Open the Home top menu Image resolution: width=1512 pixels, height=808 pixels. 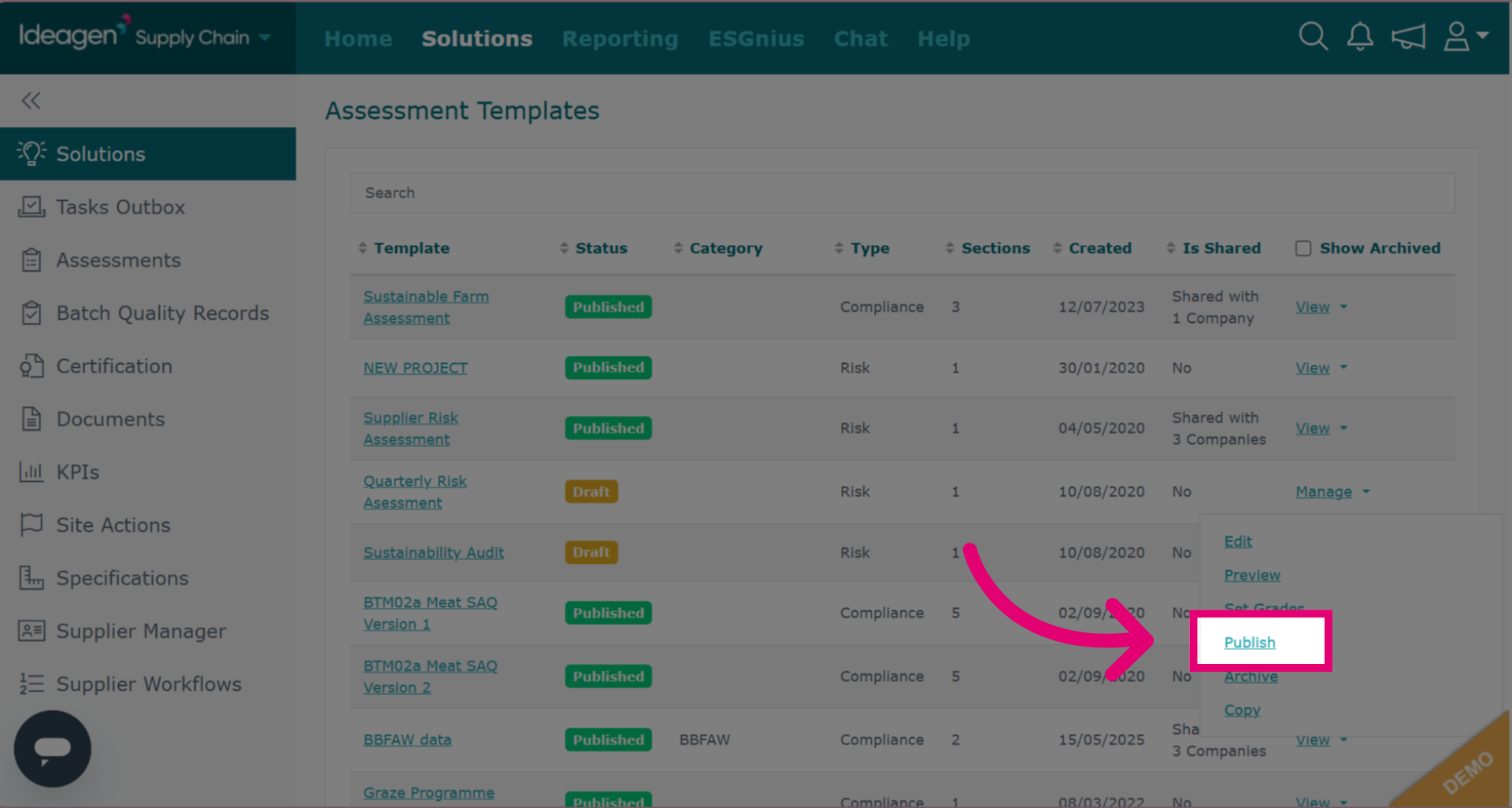[x=358, y=39]
